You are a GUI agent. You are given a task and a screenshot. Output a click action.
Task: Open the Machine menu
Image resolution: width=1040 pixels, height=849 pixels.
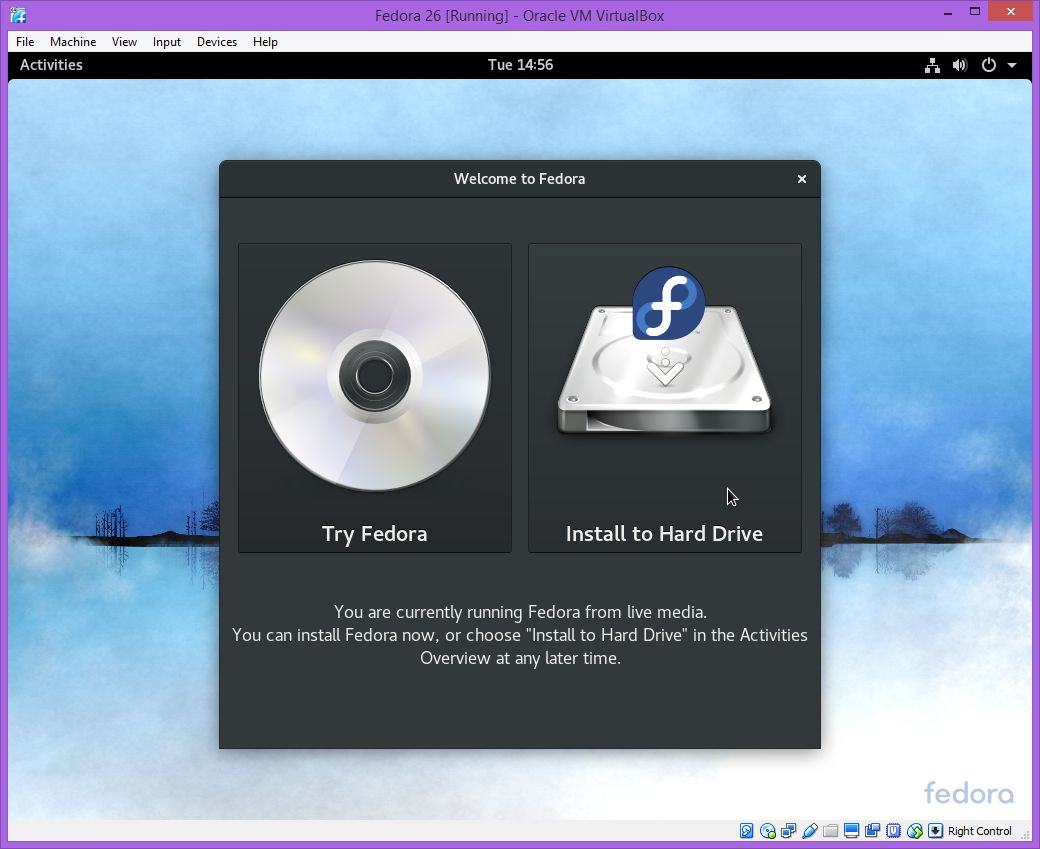73,42
